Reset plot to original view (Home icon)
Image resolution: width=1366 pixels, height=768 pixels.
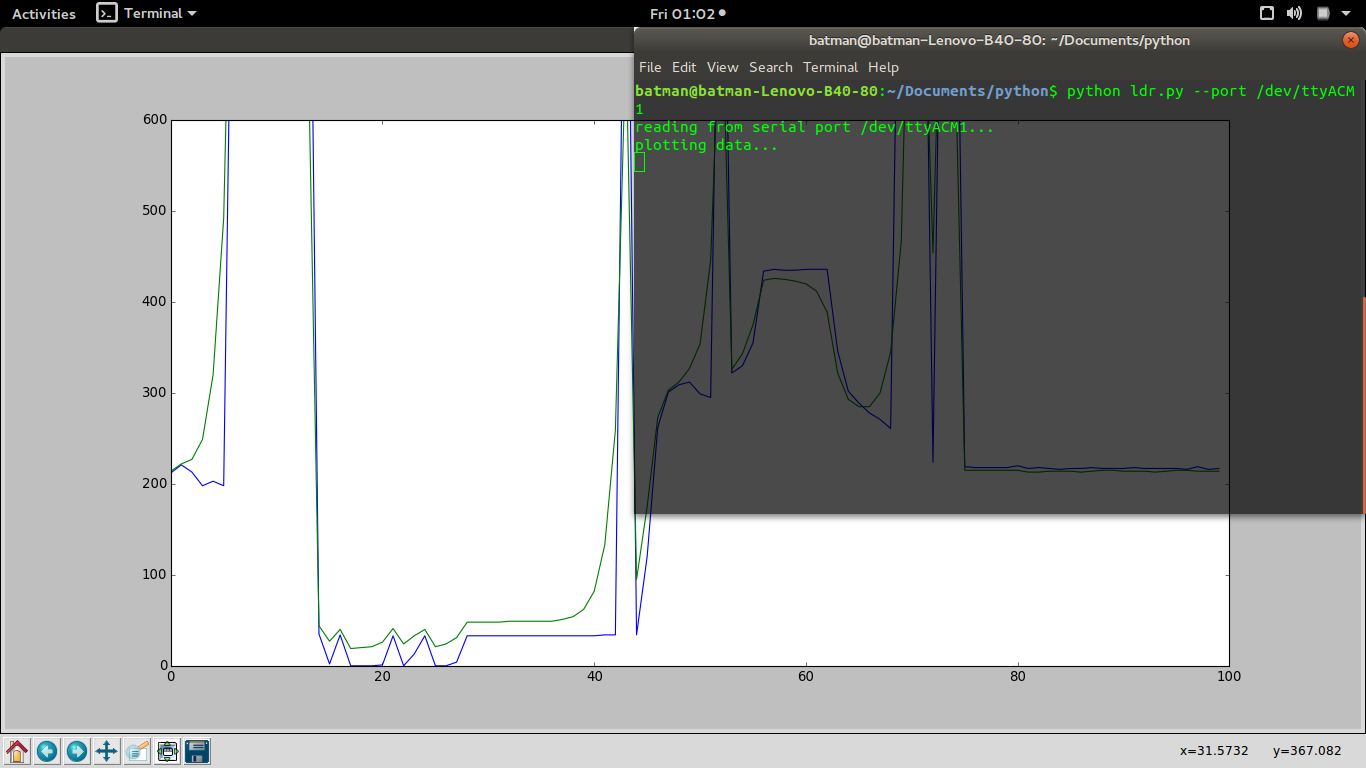(17, 751)
